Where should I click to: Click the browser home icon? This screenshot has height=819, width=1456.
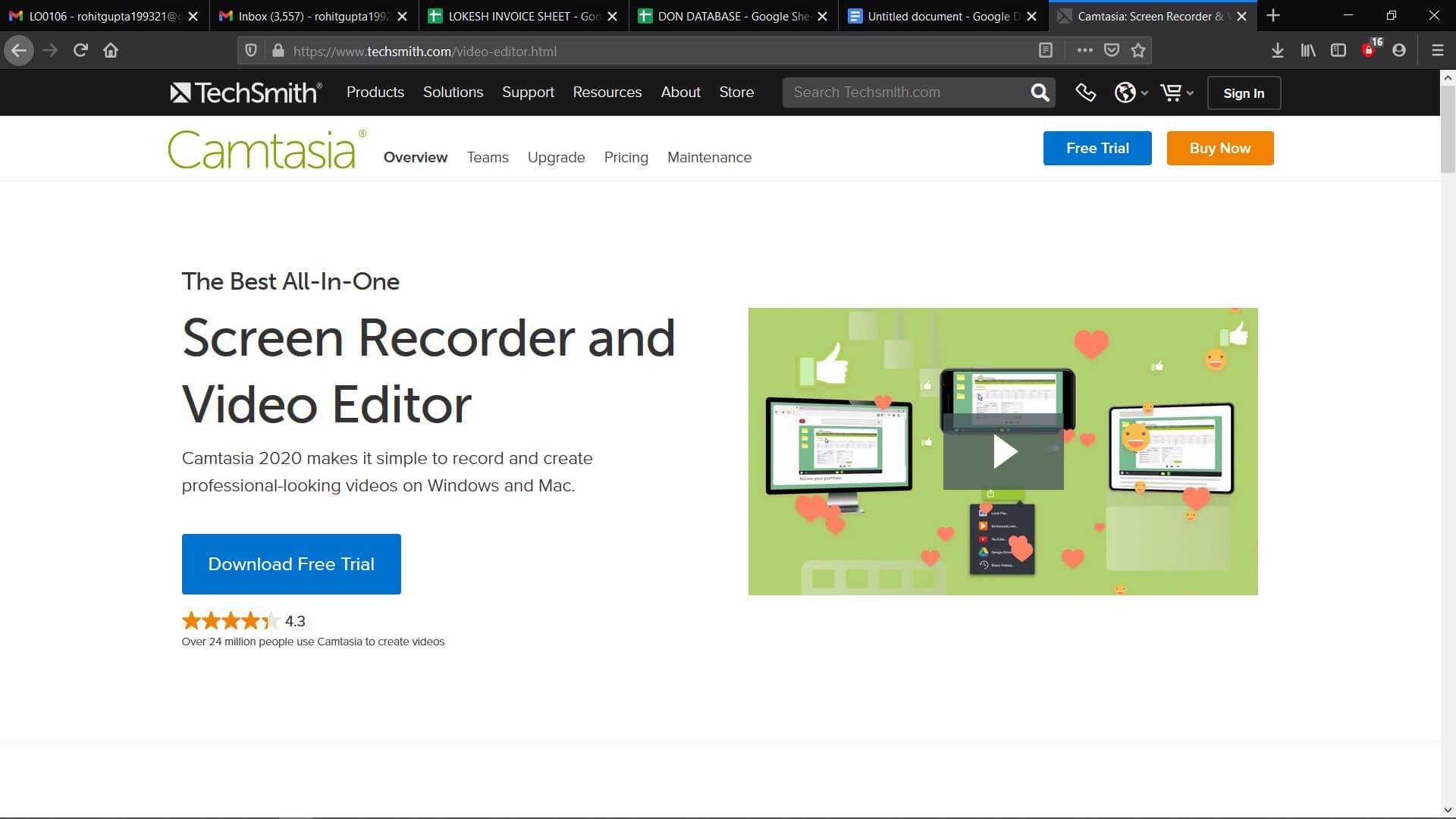(x=111, y=51)
